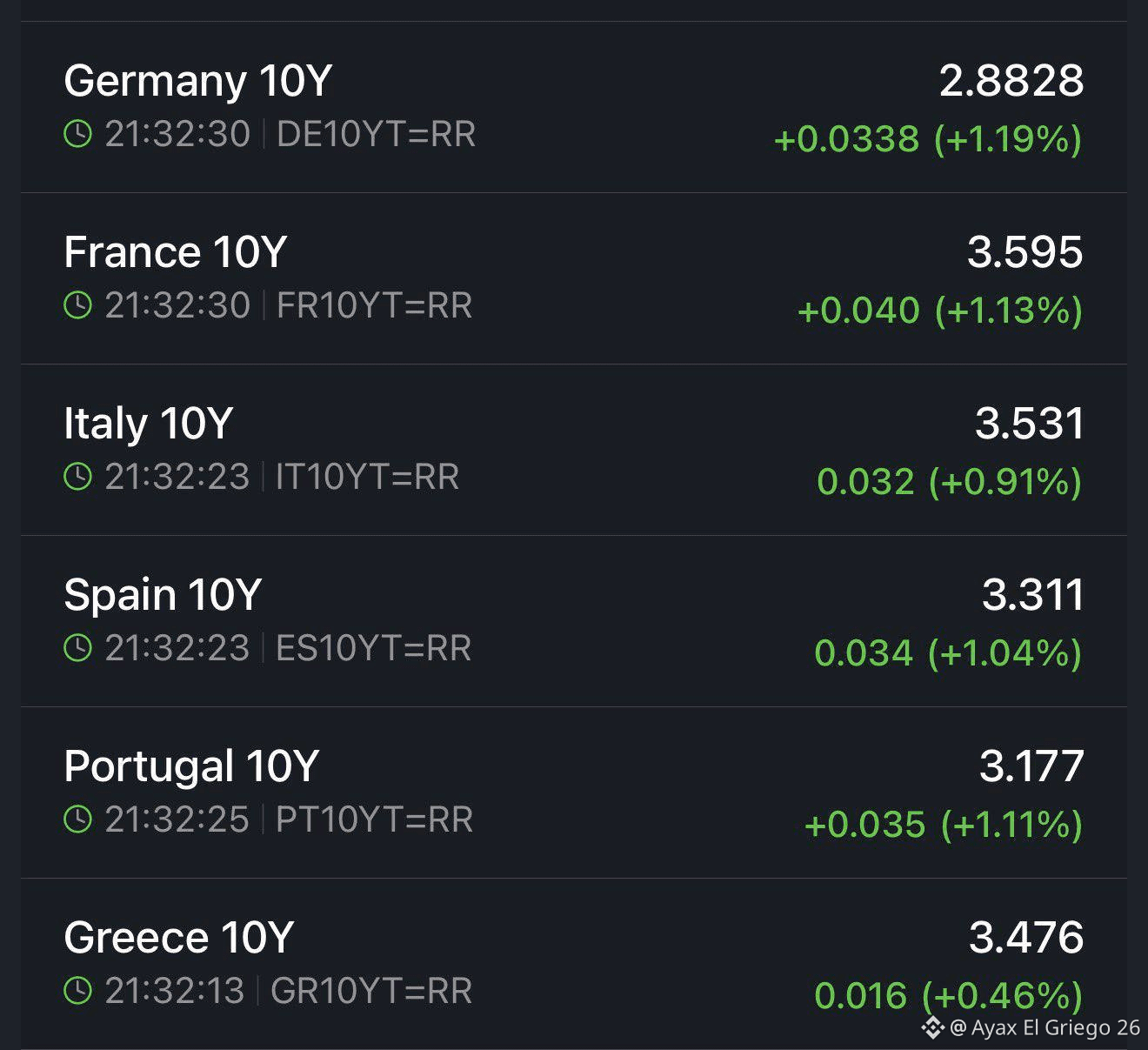Click the DE10YT=RR ticker symbol
1148x1050 pixels.
(x=376, y=135)
